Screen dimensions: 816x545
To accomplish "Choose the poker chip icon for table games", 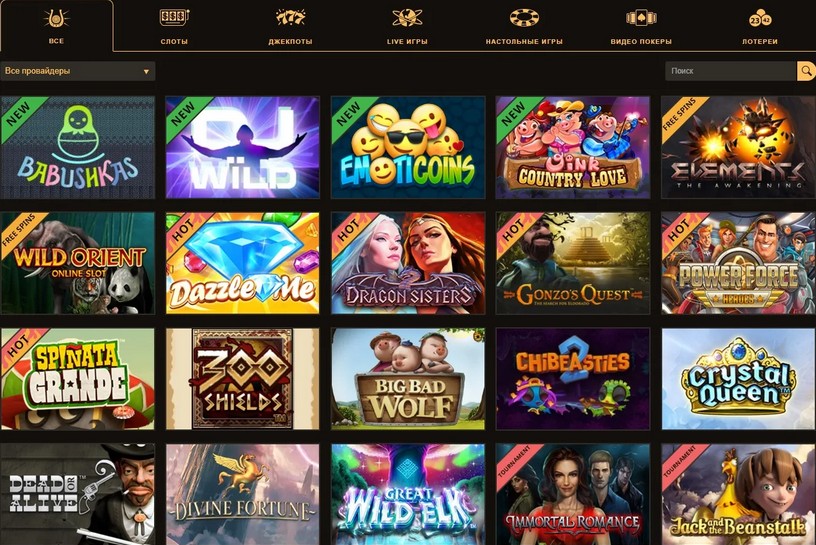I will click(x=524, y=18).
